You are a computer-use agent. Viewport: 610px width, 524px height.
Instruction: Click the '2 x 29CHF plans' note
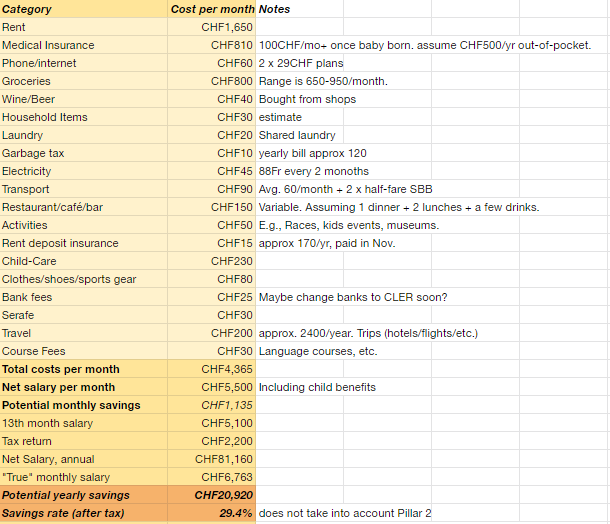[x=301, y=63]
